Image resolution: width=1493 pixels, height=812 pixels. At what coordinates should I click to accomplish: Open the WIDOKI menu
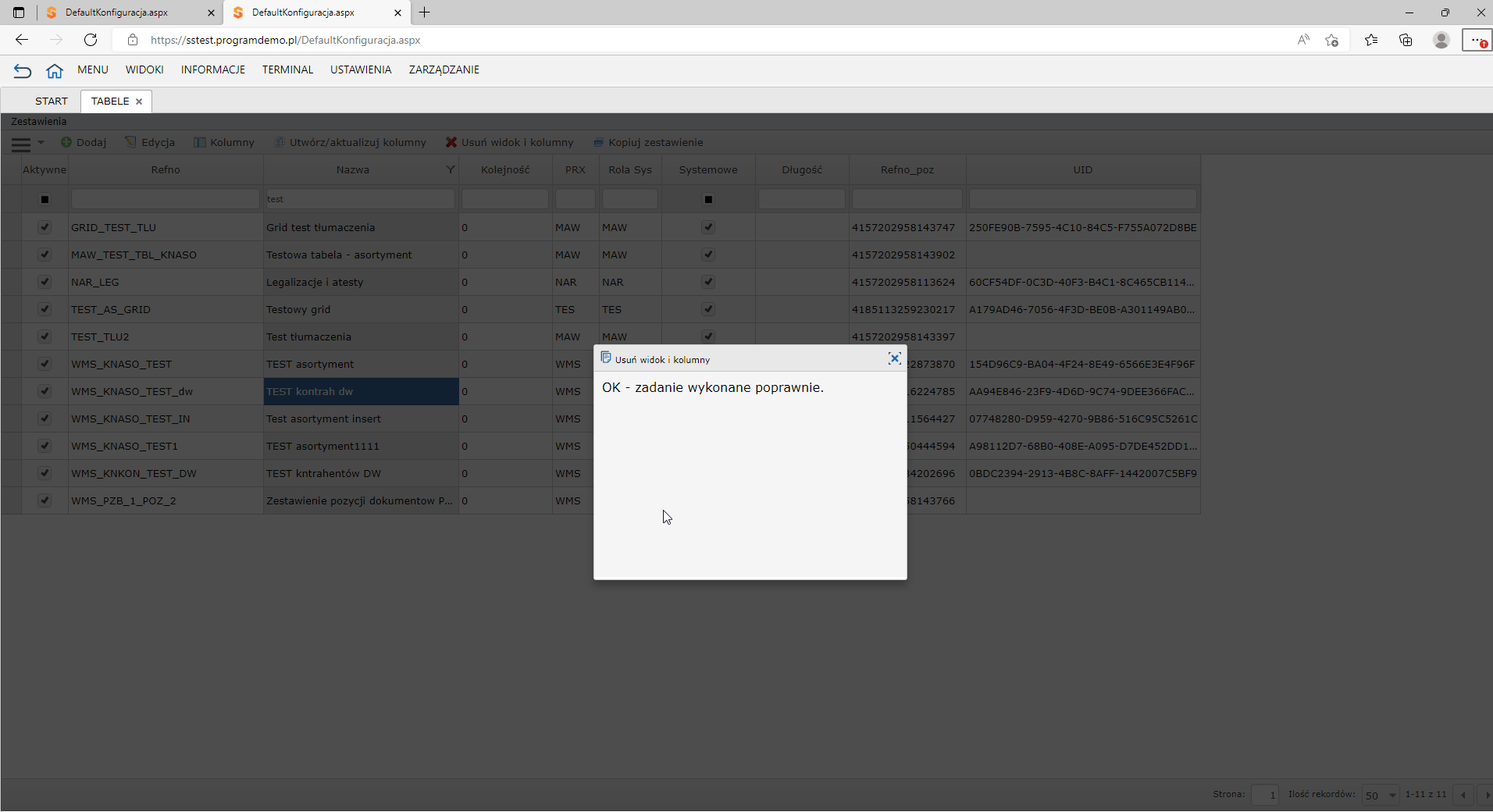point(144,69)
